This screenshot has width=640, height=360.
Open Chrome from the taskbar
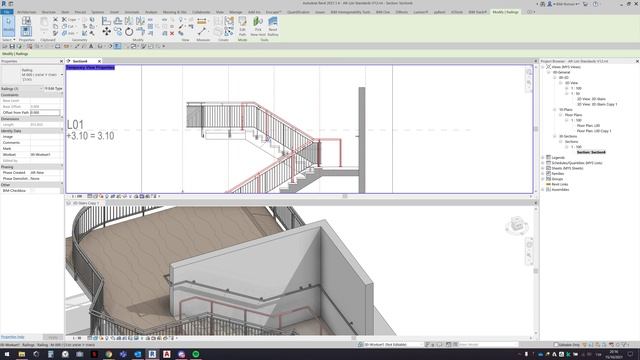coord(109,354)
